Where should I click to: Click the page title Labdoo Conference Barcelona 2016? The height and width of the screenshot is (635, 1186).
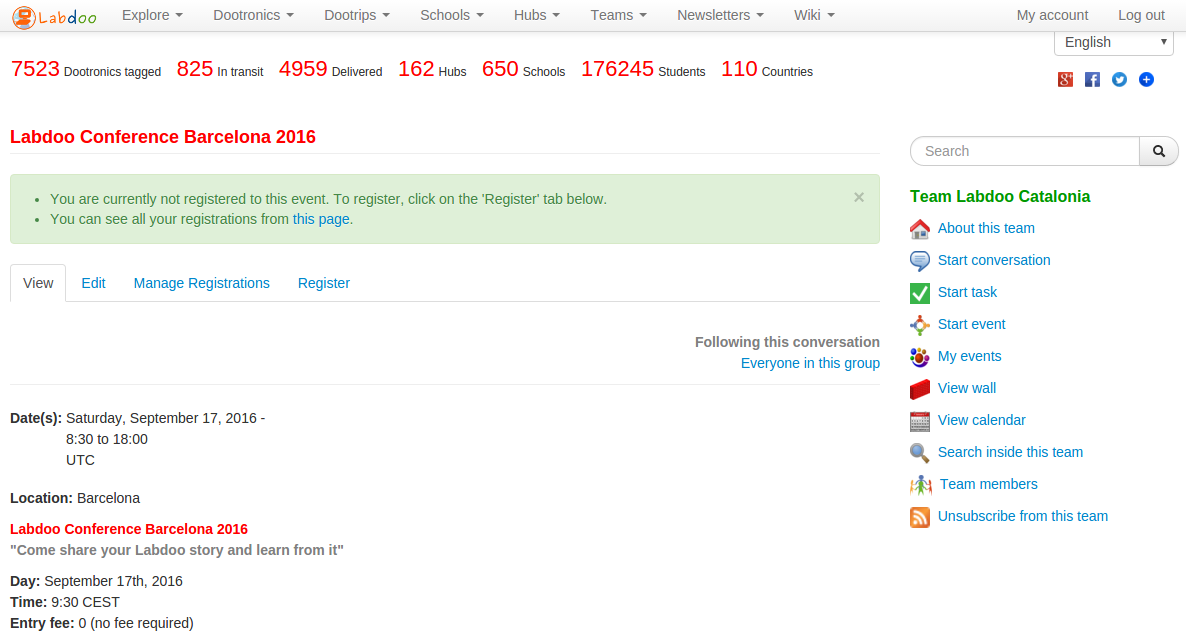(x=163, y=137)
